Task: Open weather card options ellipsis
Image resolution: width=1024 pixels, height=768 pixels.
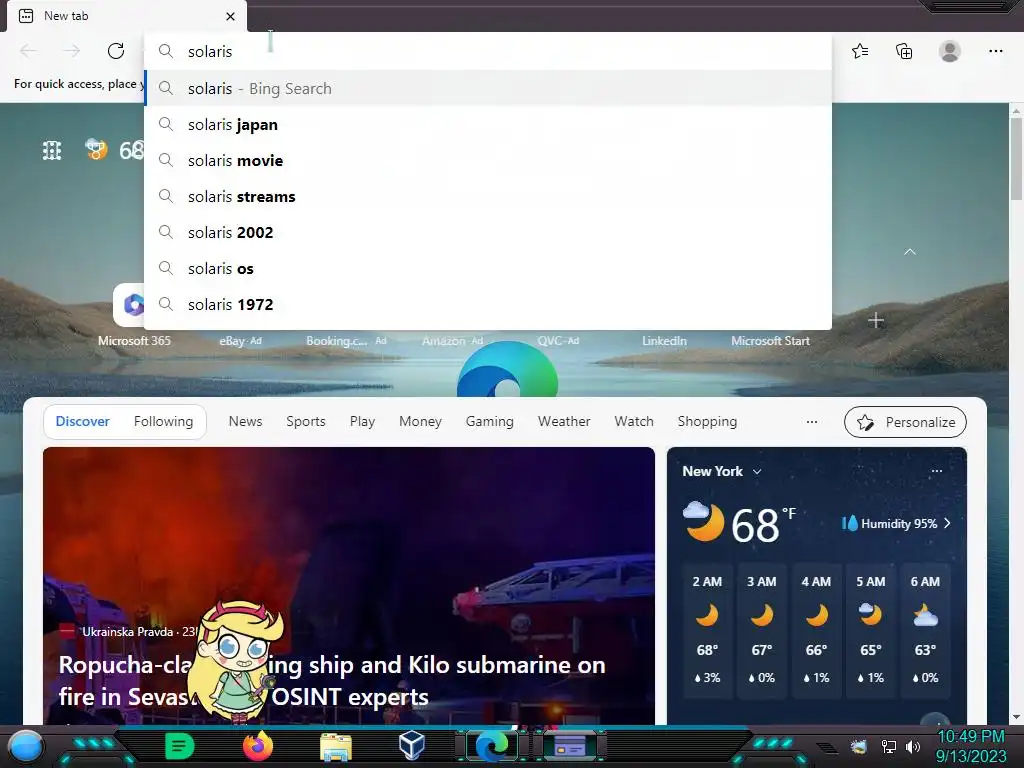Action: 936,471
